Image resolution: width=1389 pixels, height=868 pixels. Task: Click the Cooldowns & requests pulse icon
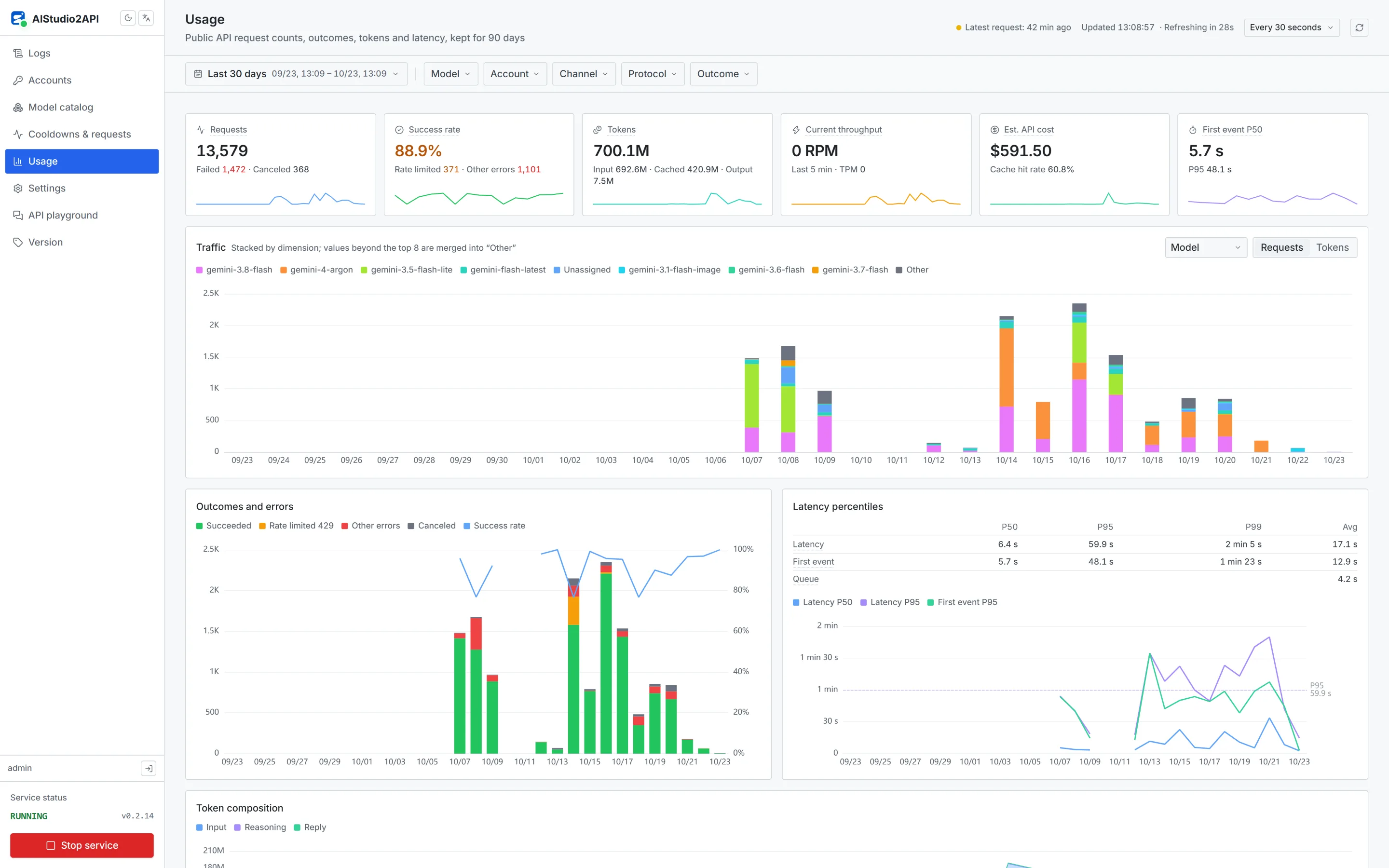[x=18, y=134]
